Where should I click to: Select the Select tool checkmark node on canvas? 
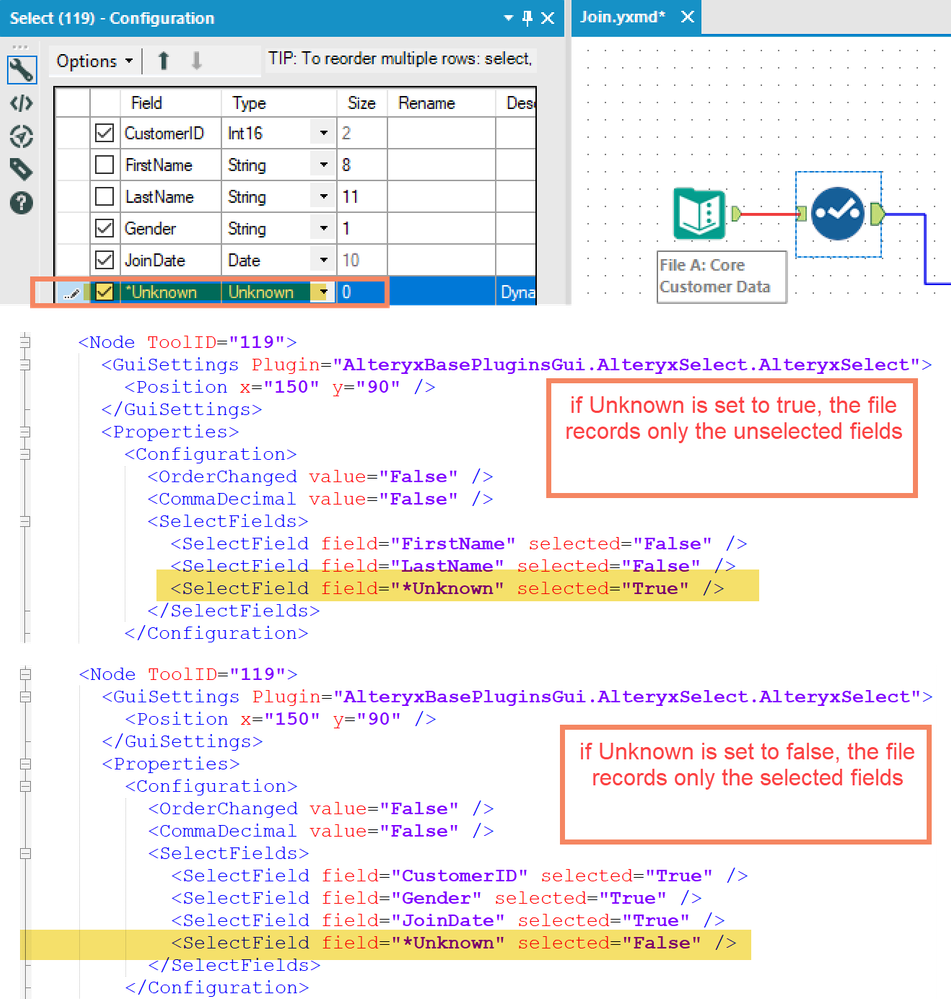pyautogui.click(x=838, y=213)
